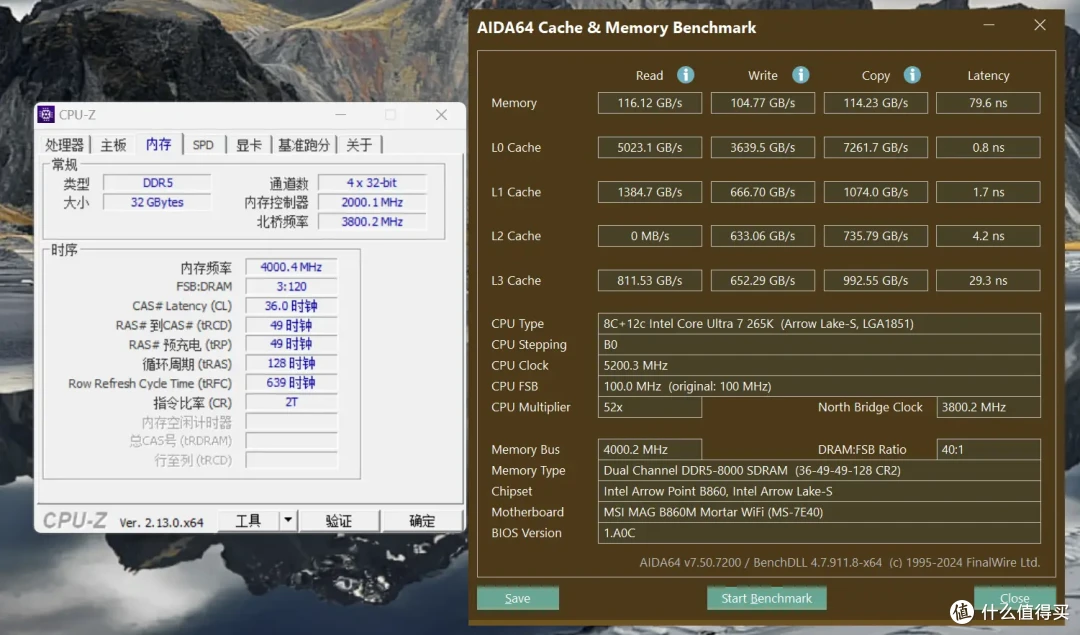Open the 工具 dropdown arrow in CPU-Z

click(x=288, y=520)
